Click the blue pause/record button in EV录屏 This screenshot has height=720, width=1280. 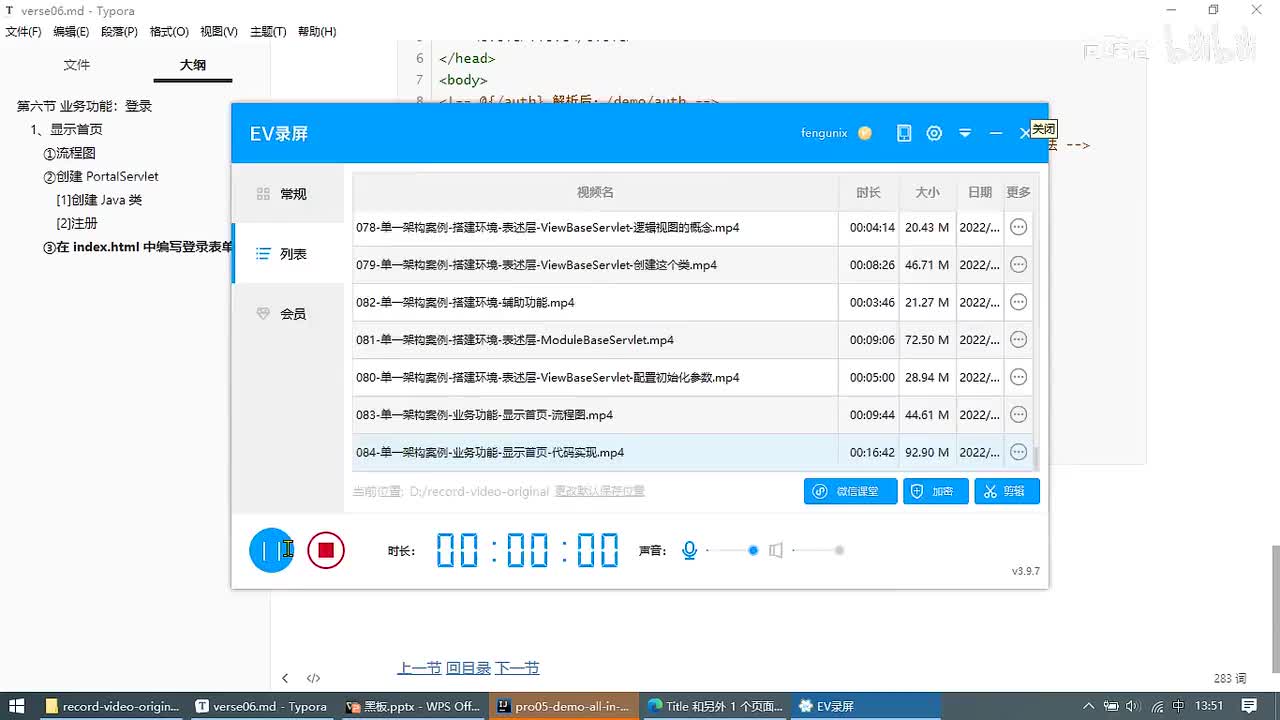[x=271, y=550]
